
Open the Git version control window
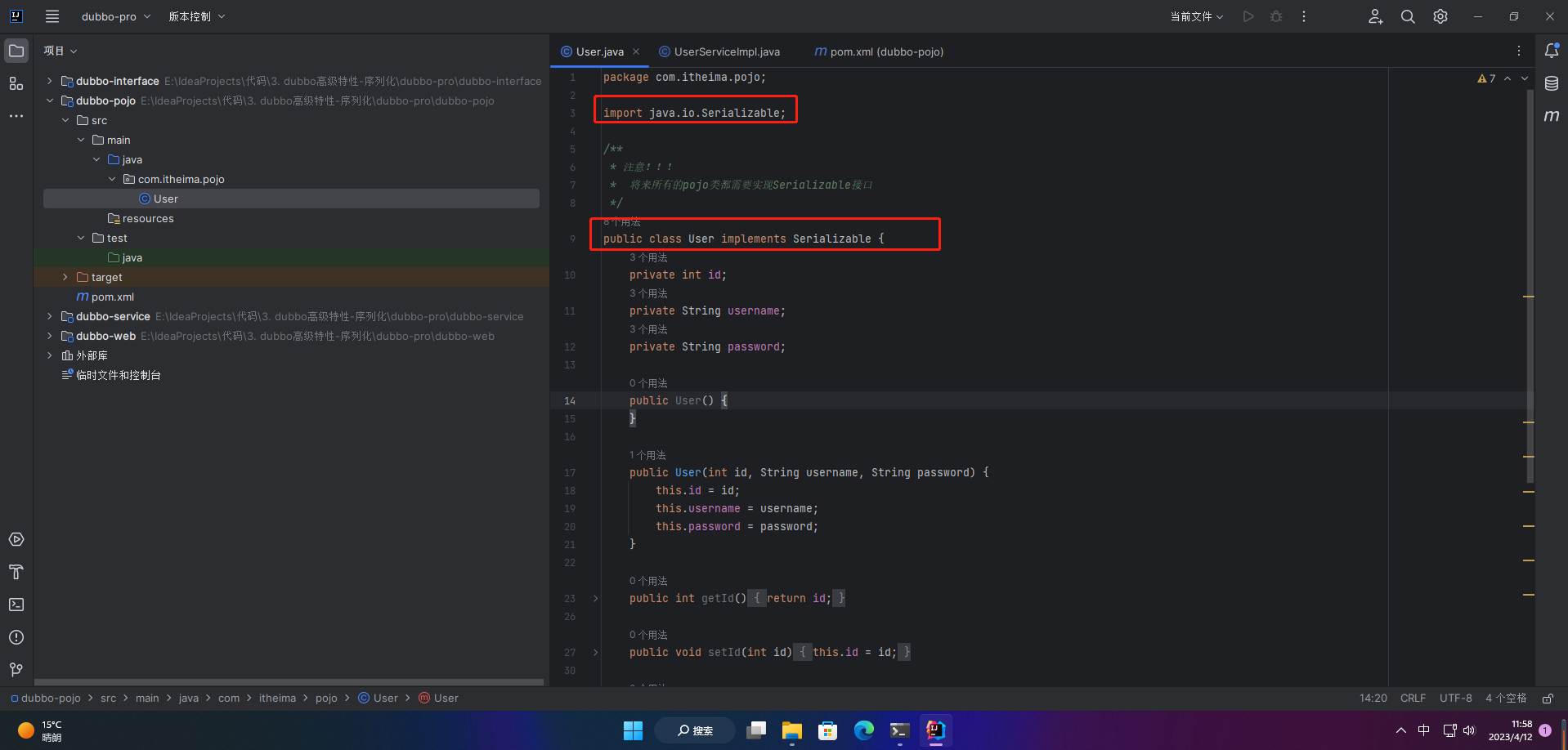16,670
